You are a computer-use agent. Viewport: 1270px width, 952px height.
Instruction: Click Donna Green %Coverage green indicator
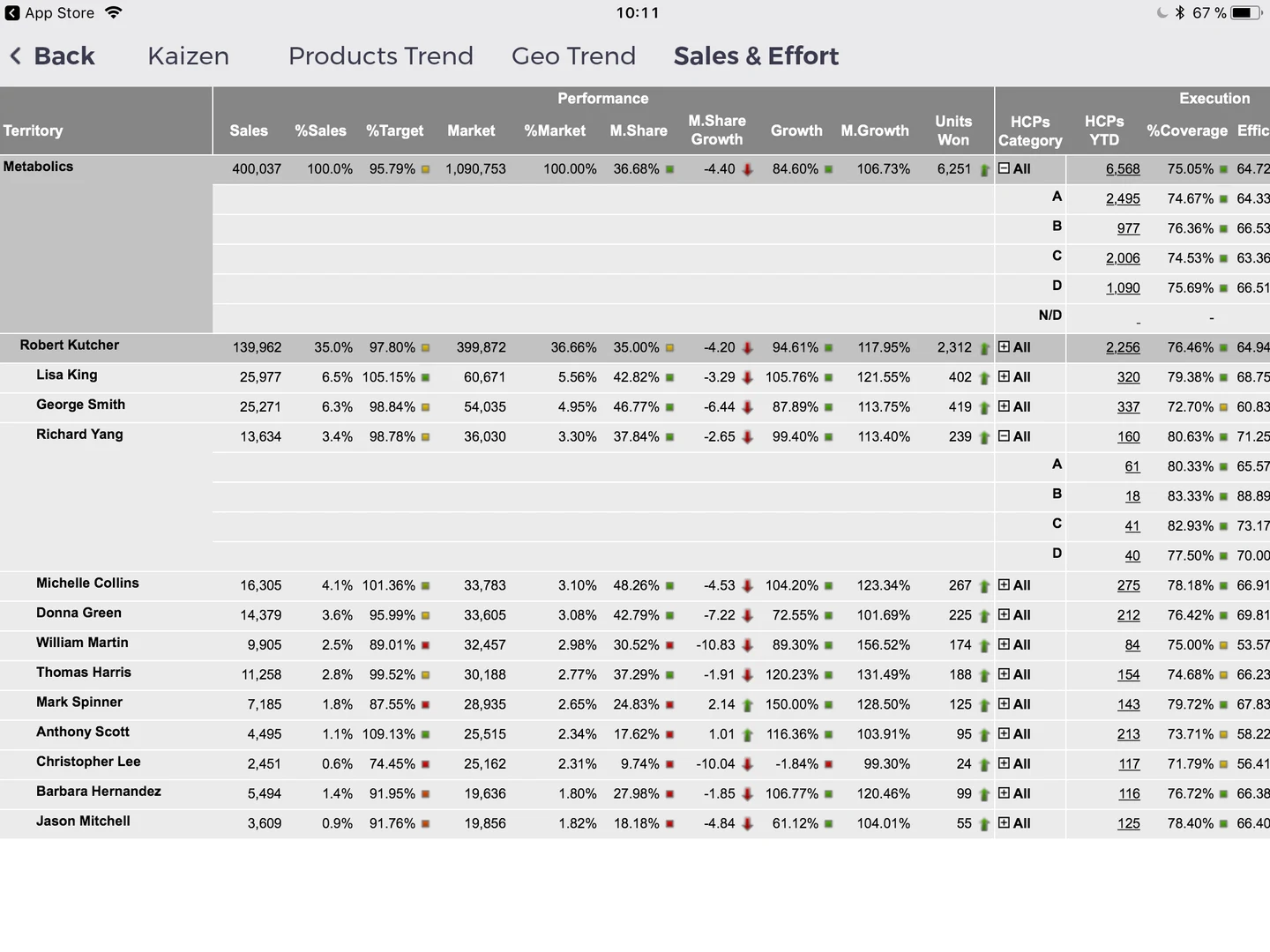pyautogui.click(x=1223, y=615)
